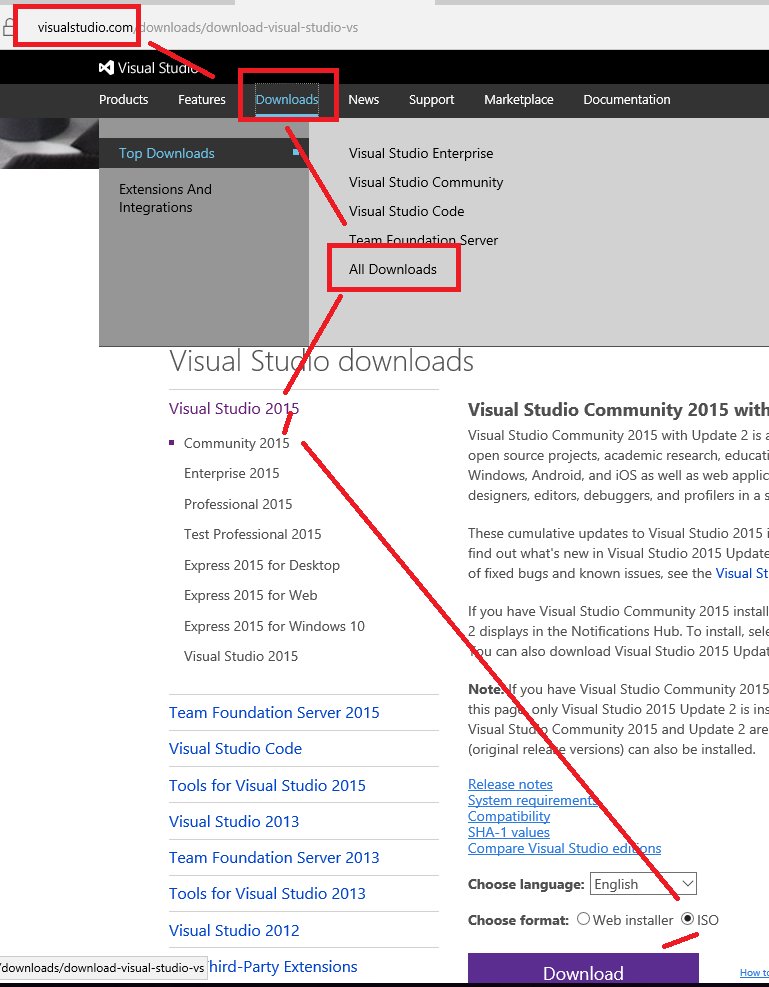Expand Visual Studio 2012 section

pos(234,930)
